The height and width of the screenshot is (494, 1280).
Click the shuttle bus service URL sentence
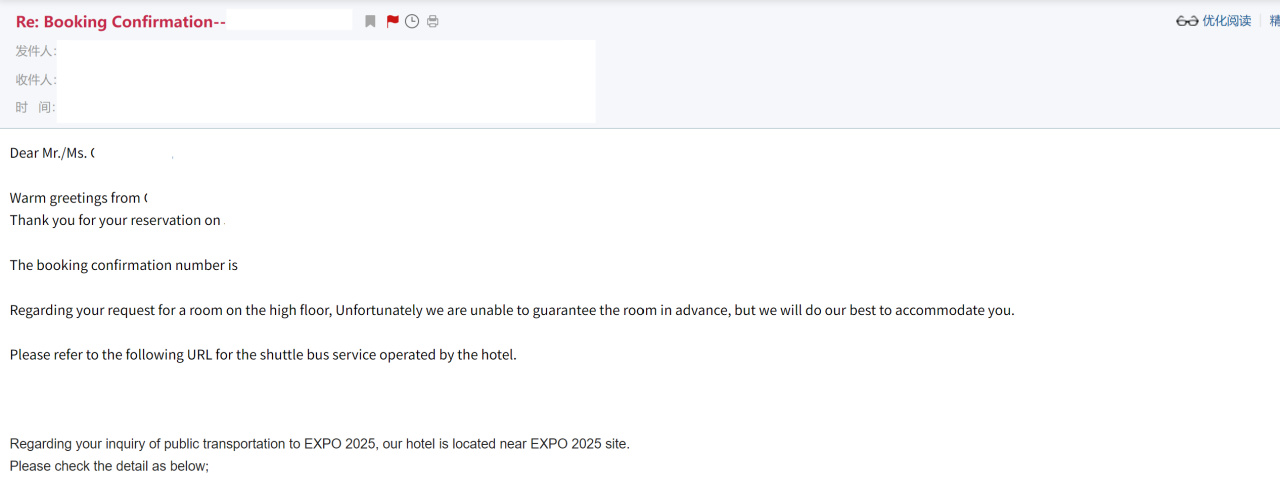pos(263,354)
